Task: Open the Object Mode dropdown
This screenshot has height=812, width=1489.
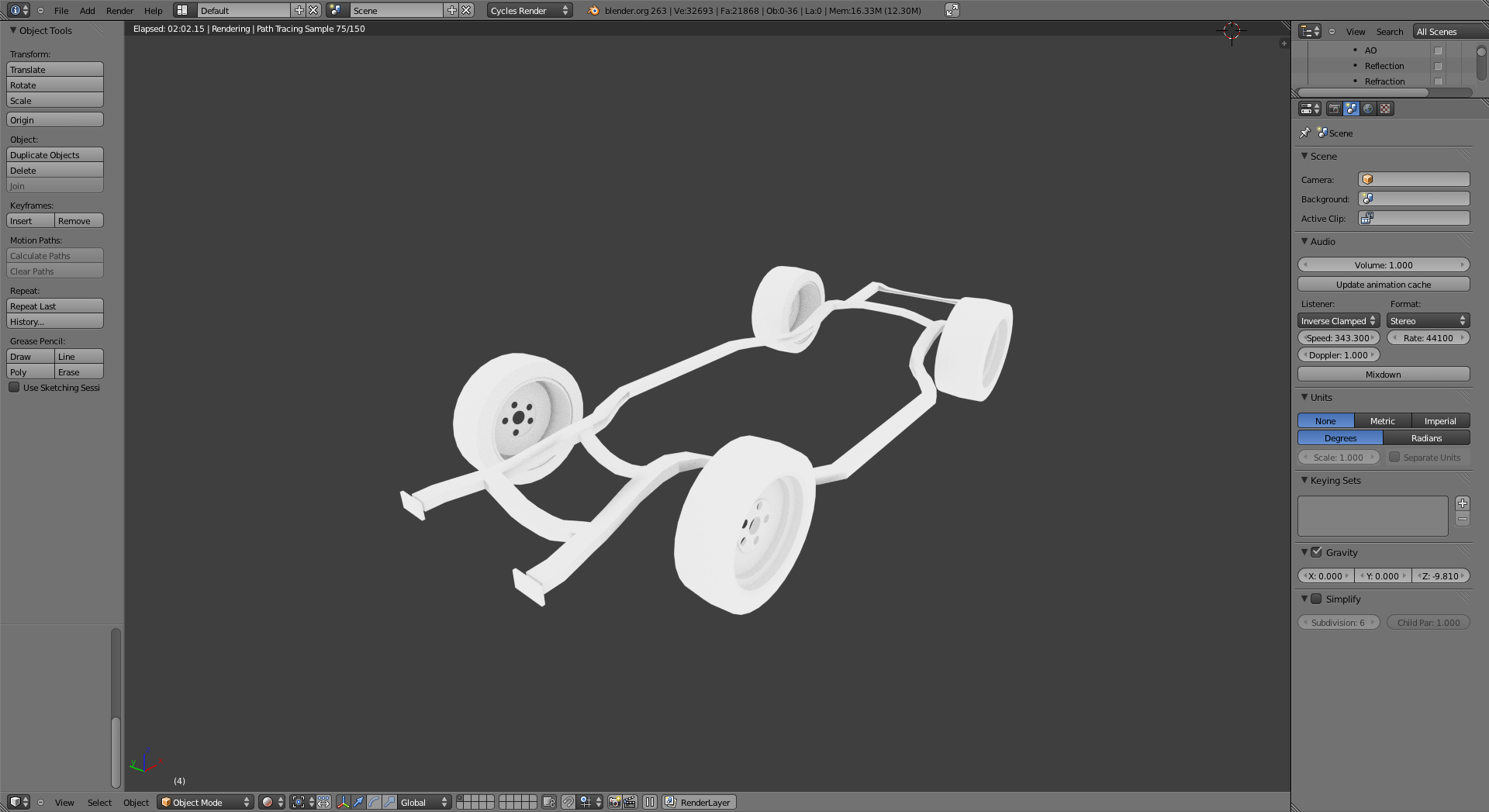Action: 206,802
